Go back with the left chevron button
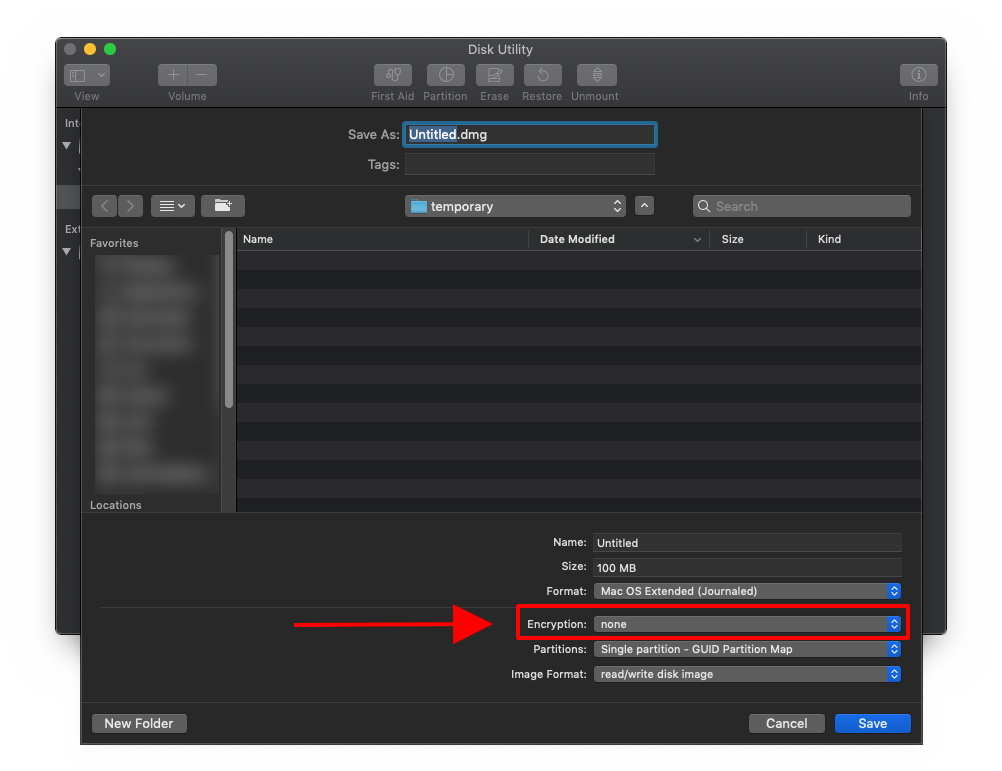The image size is (1002, 771). coord(104,206)
